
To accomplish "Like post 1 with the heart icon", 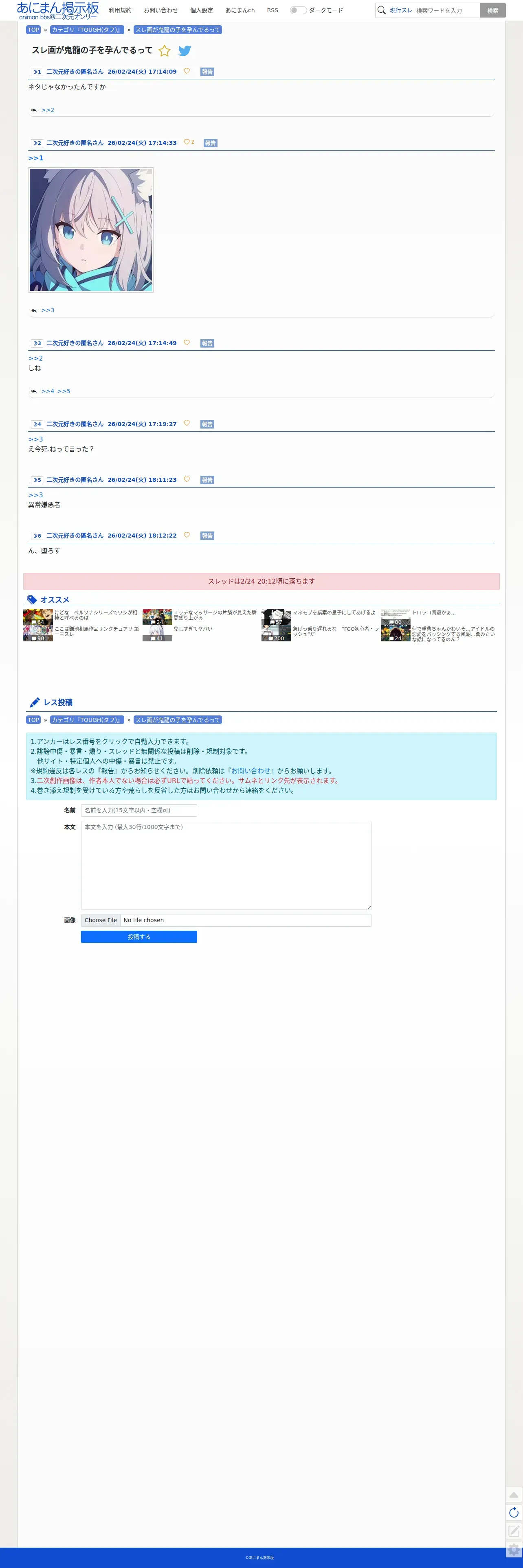I will coord(187,71).
